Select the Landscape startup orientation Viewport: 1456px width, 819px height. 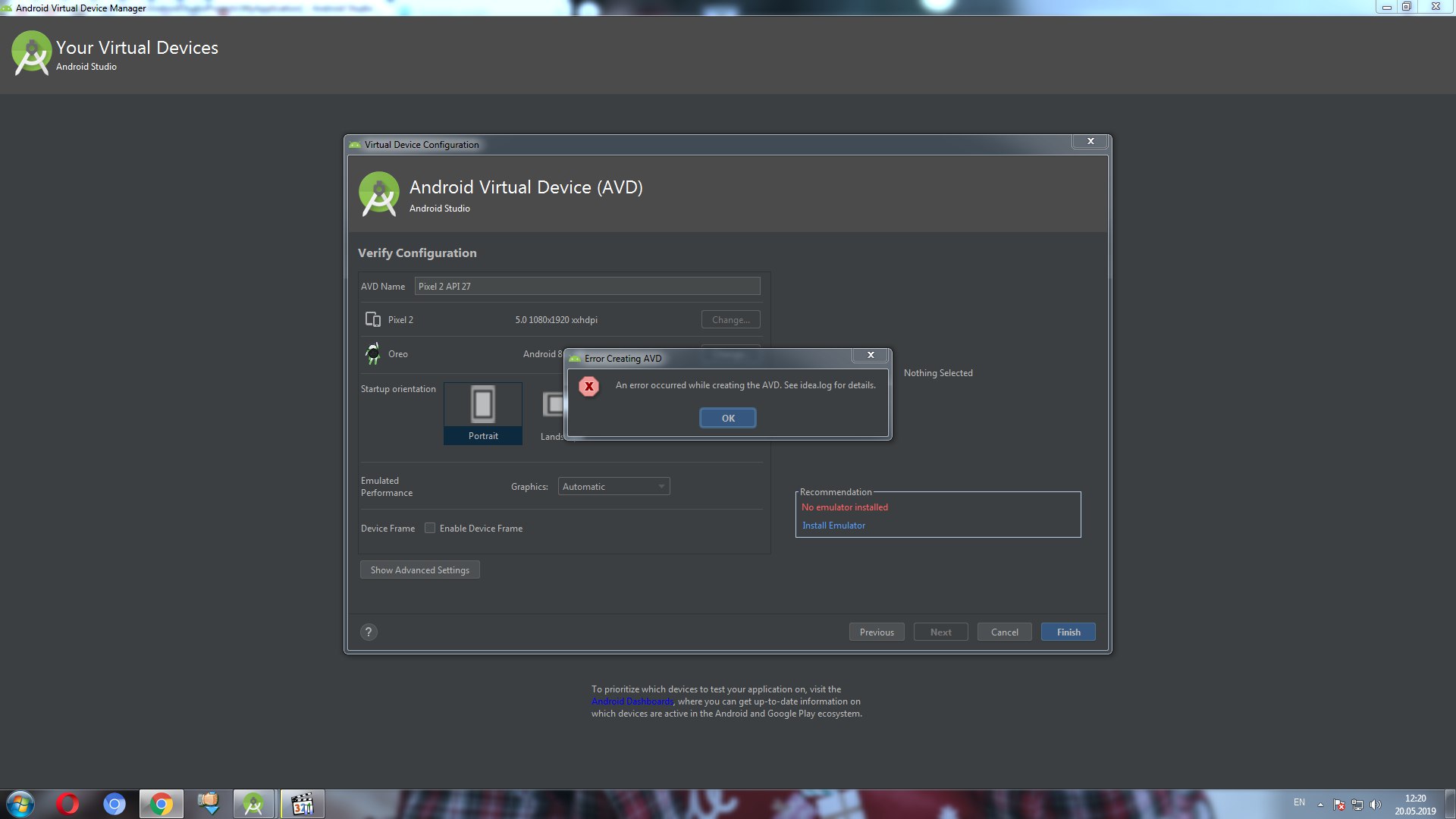(x=552, y=413)
